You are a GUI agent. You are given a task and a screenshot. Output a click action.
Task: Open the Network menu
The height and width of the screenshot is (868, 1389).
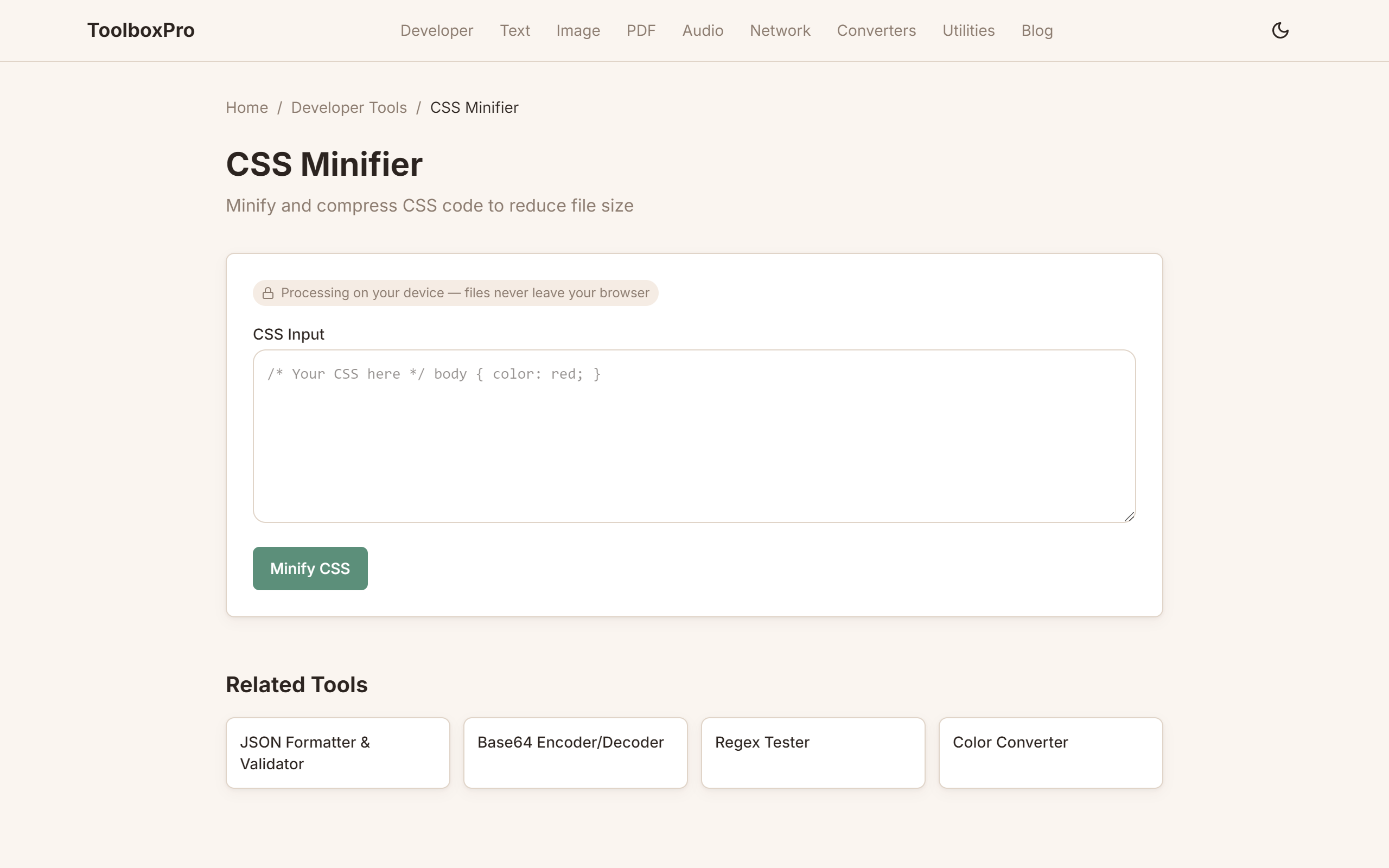[780, 30]
